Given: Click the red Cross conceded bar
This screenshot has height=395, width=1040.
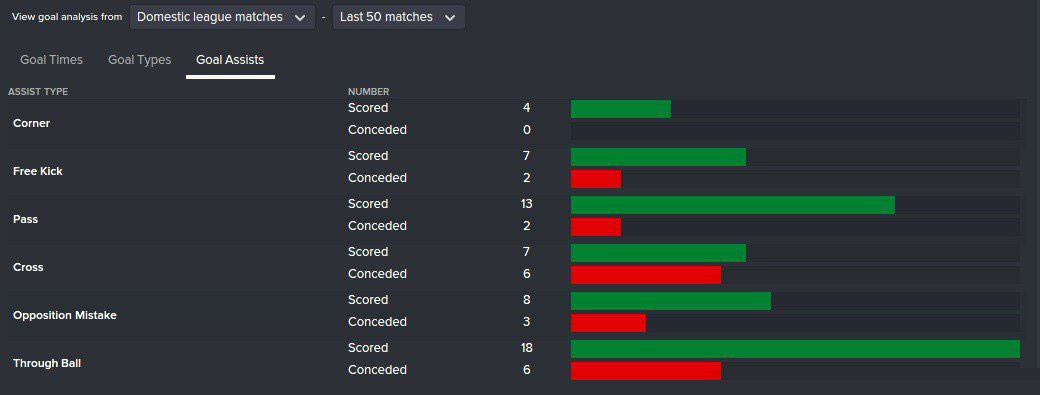Looking at the screenshot, I should tap(646, 275).
